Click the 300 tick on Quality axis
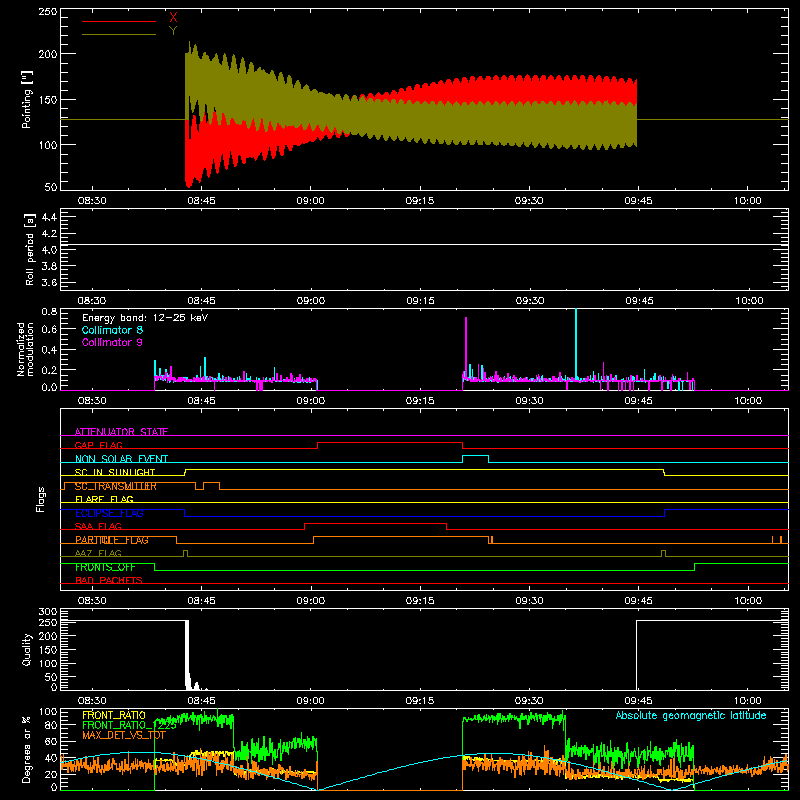 [48, 612]
